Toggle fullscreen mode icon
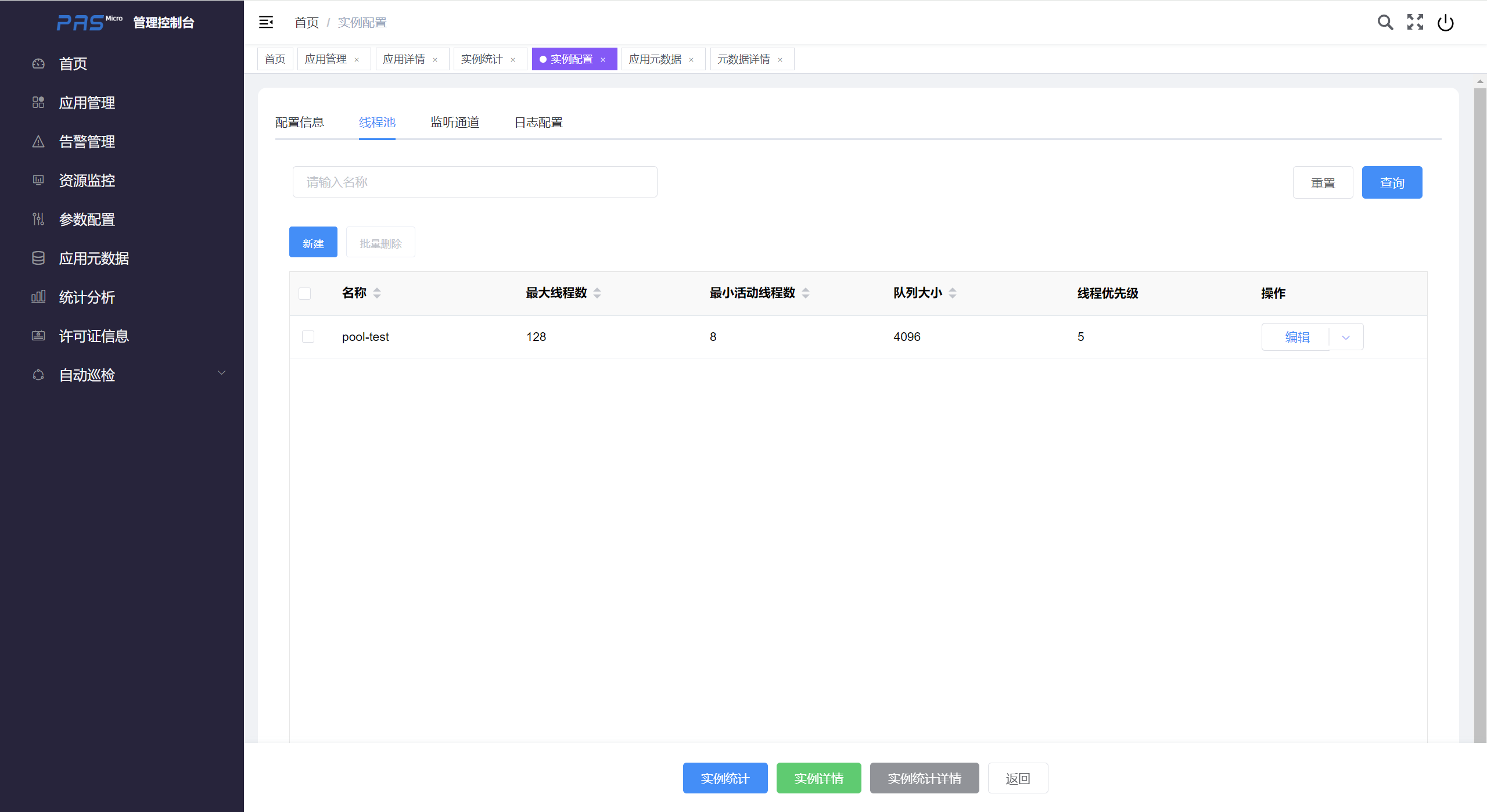This screenshot has width=1487, height=812. coord(1415,22)
